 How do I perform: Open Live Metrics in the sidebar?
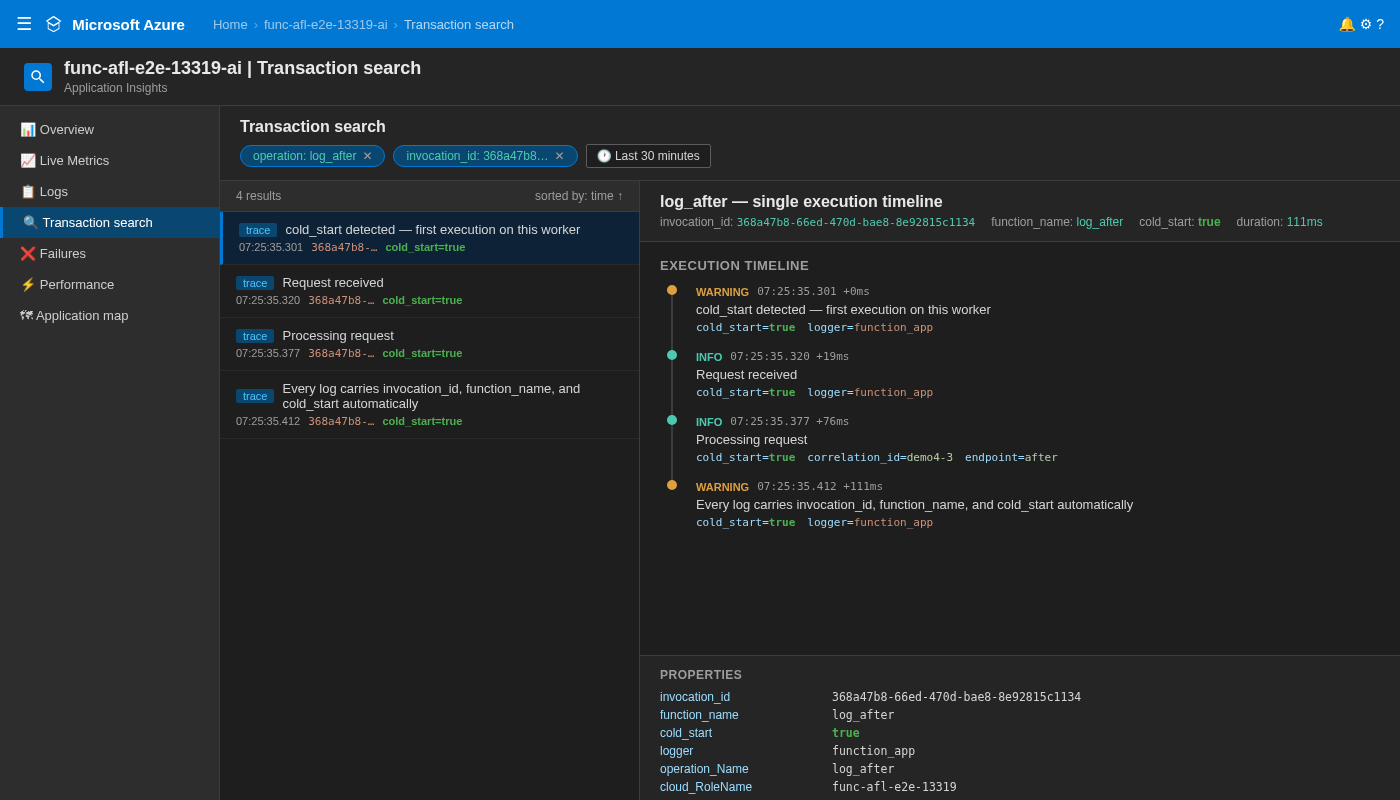[110, 160]
